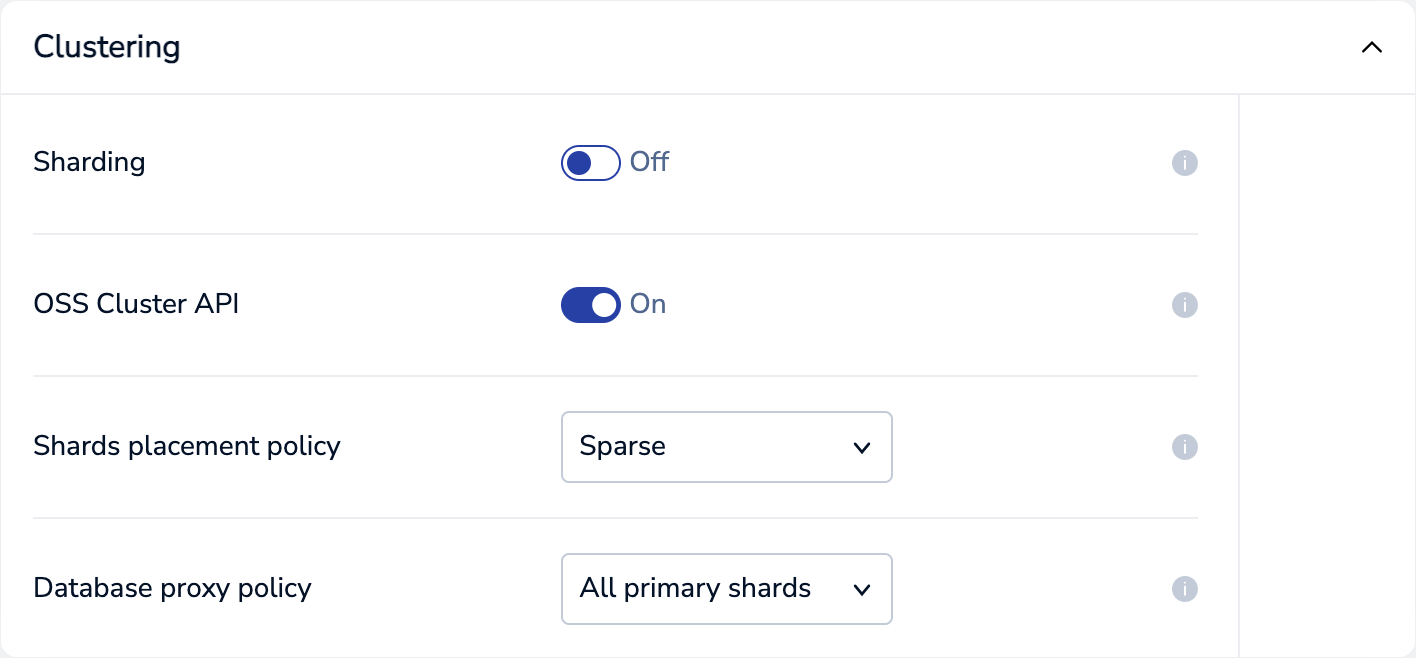Click the Sparse value in placement dropdown
The width and height of the screenshot is (1416, 658).
tap(623, 446)
